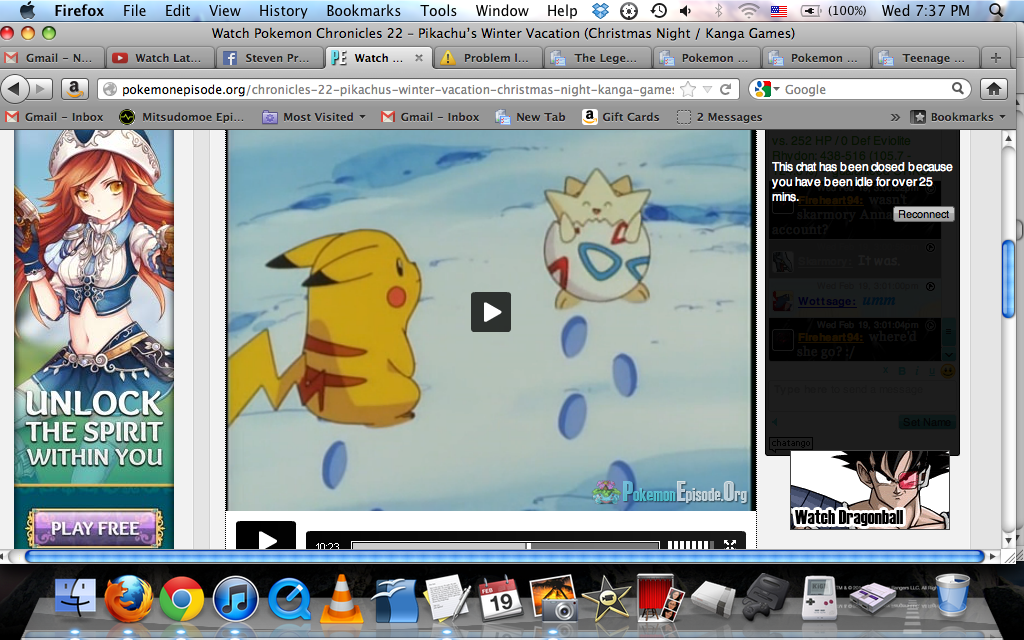Expand the Bookmarks toolbar menu
The image size is (1024, 640).
click(x=959, y=117)
